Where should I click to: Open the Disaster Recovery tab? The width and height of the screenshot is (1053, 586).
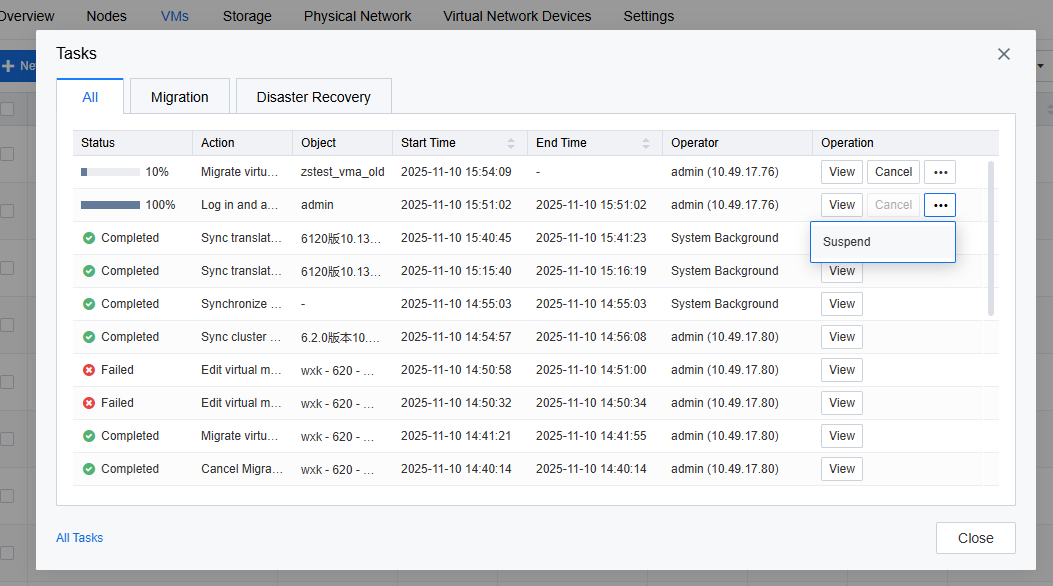click(x=314, y=97)
